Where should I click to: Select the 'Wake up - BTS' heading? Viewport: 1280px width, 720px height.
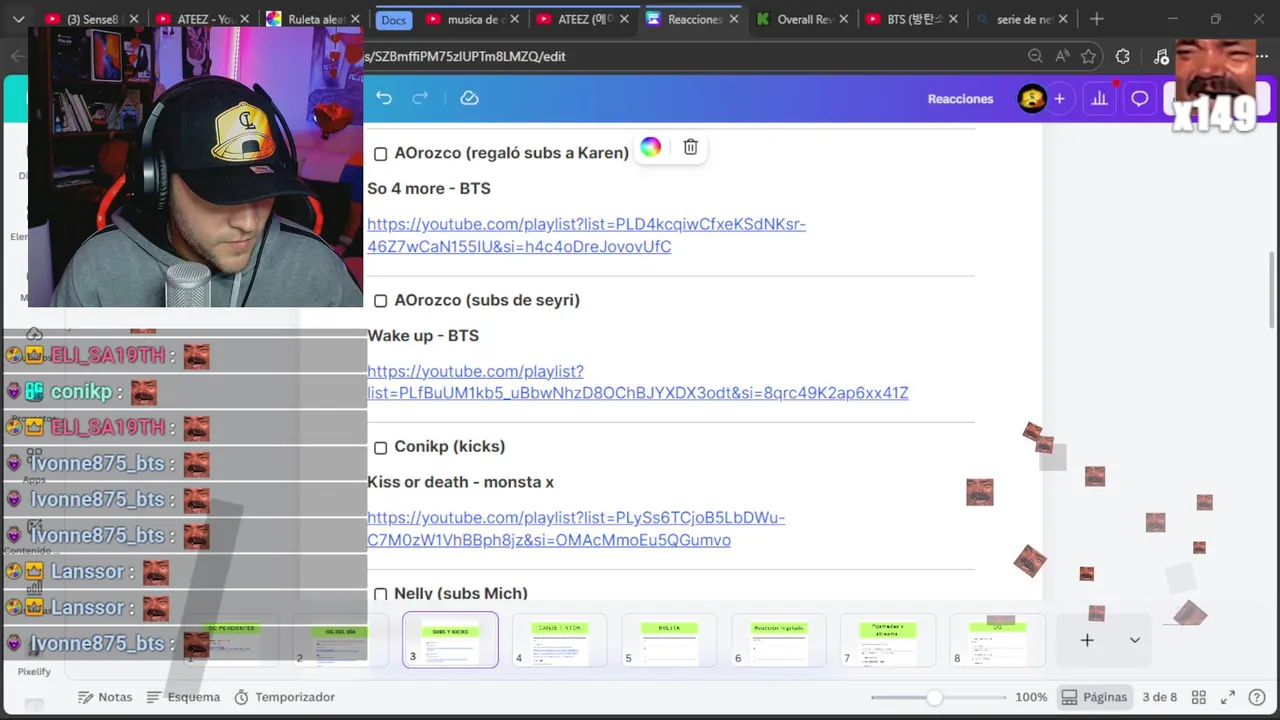(423, 335)
